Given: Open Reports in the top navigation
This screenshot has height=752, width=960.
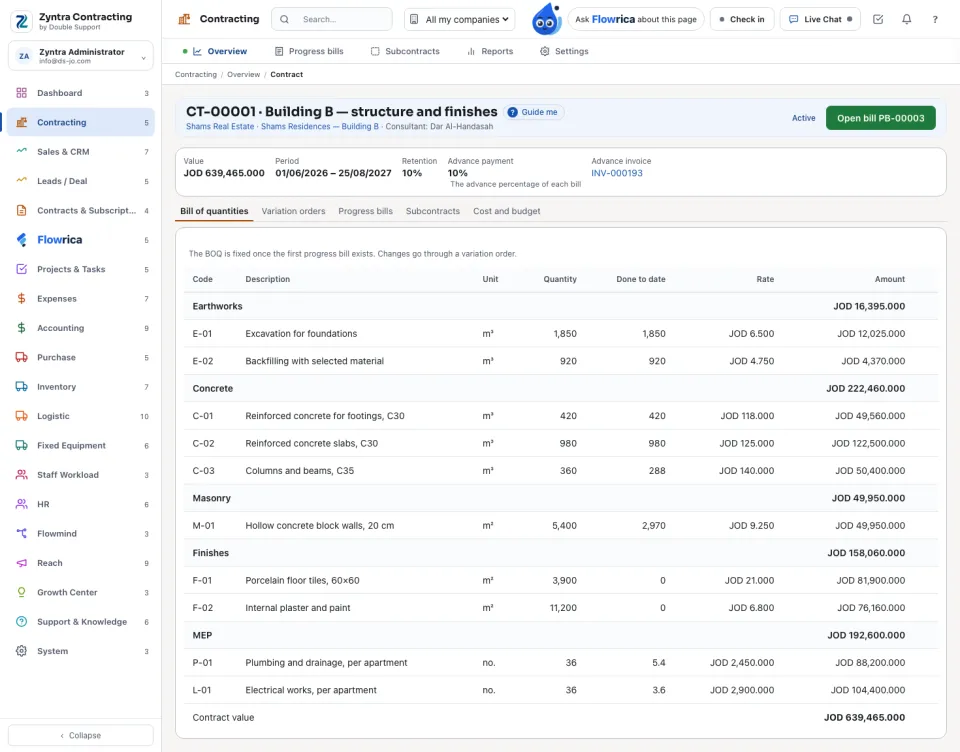Looking at the screenshot, I should 490,51.
